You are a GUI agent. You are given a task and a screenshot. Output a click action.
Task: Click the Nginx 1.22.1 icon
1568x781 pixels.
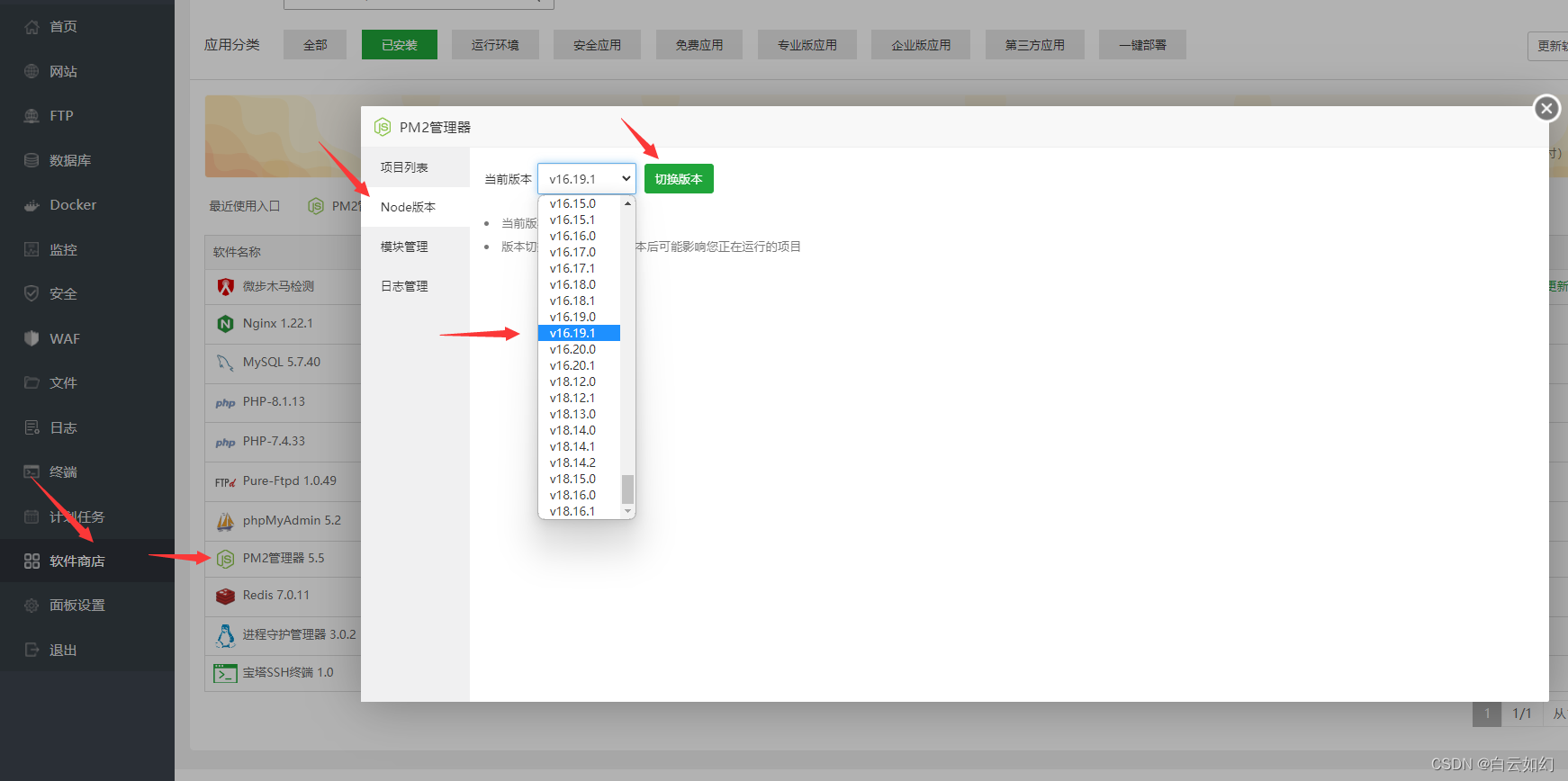point(225,323)
